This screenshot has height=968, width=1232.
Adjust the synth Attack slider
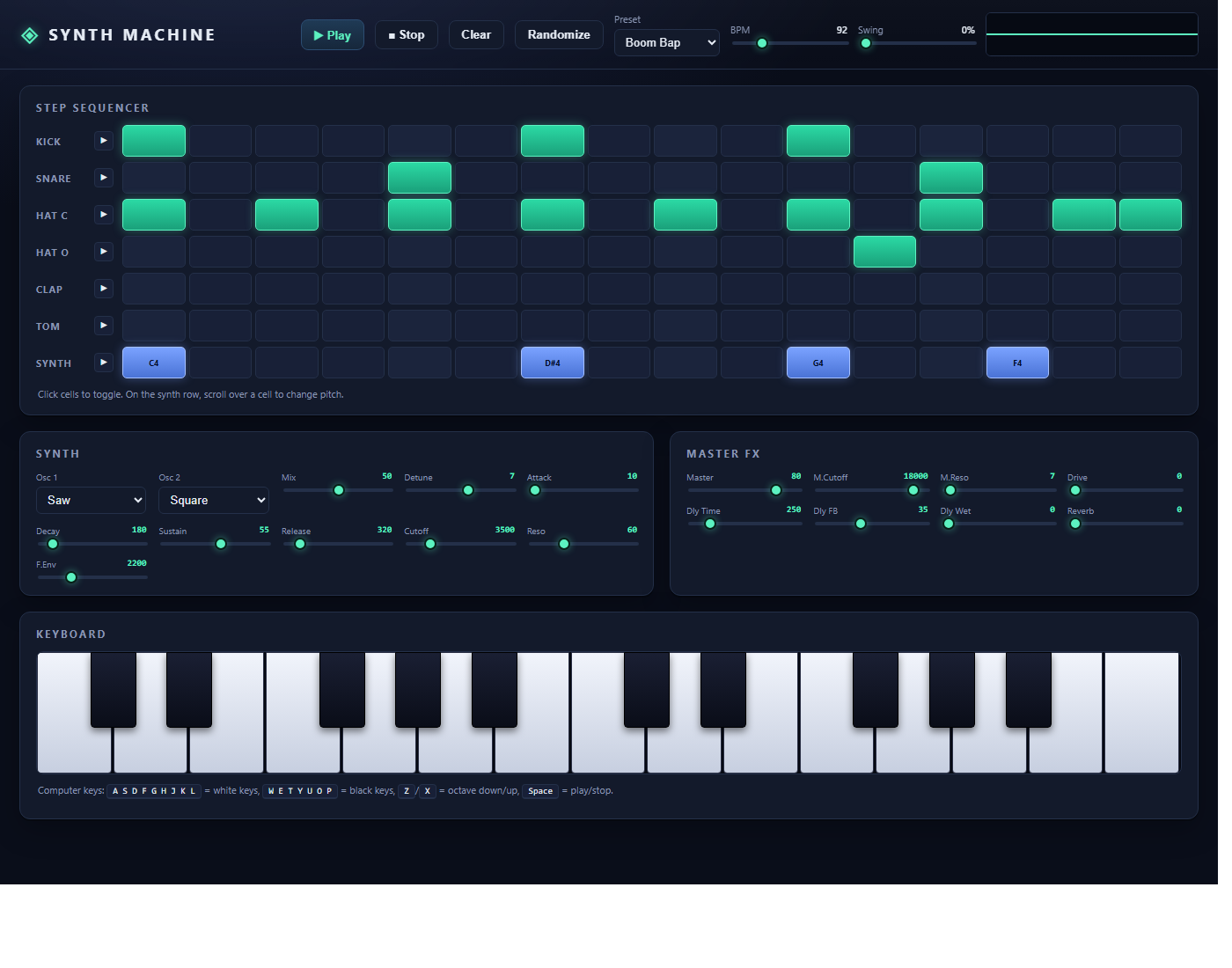point(583,490)
